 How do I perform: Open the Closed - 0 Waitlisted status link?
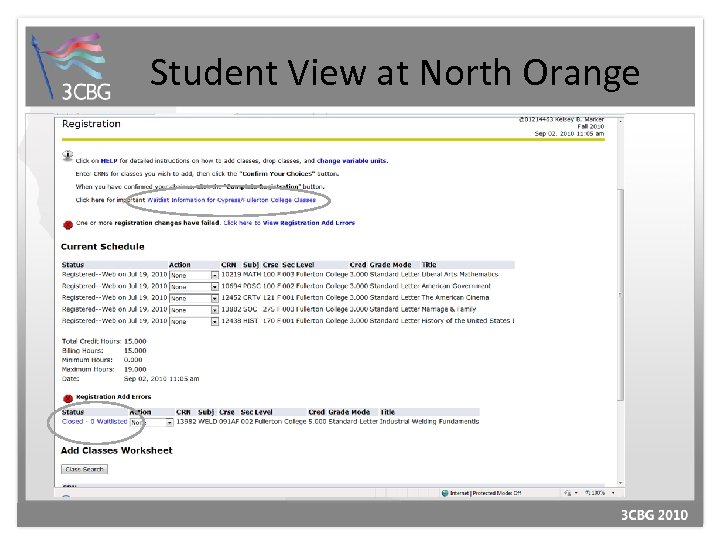tap(94, 421)
